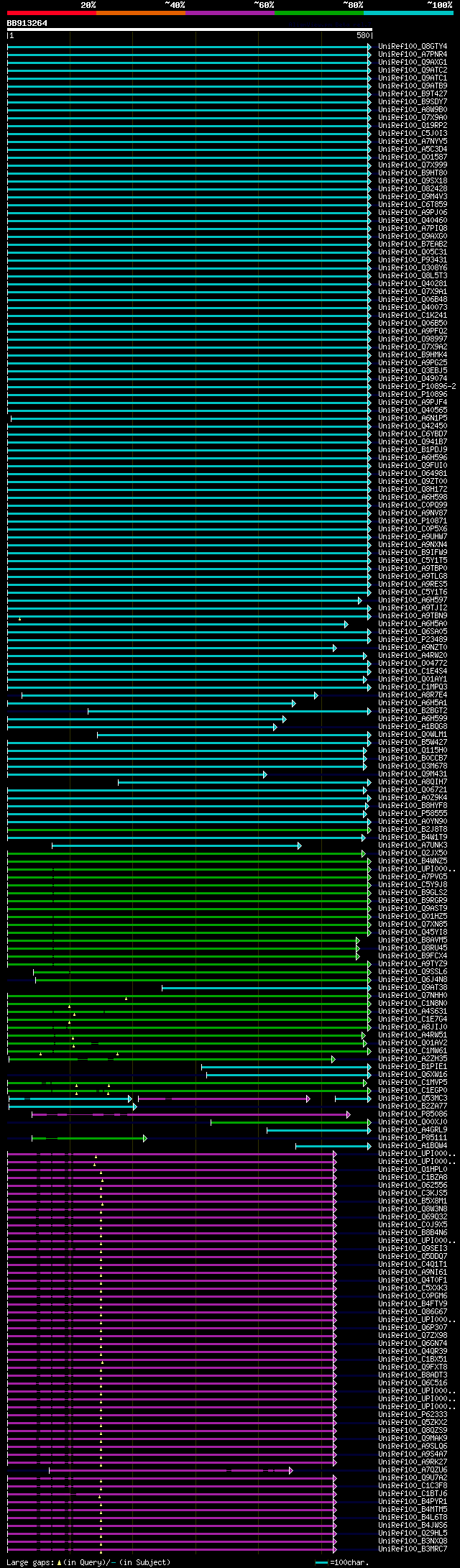Select label UniRef100_A4GRL9
The image size is (460, 1568).
(x=413, y=1130)
